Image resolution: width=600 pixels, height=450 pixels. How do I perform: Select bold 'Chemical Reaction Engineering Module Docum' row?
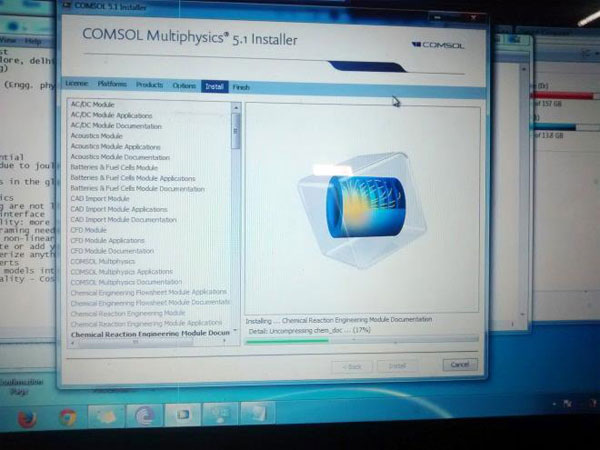point(150,334)
